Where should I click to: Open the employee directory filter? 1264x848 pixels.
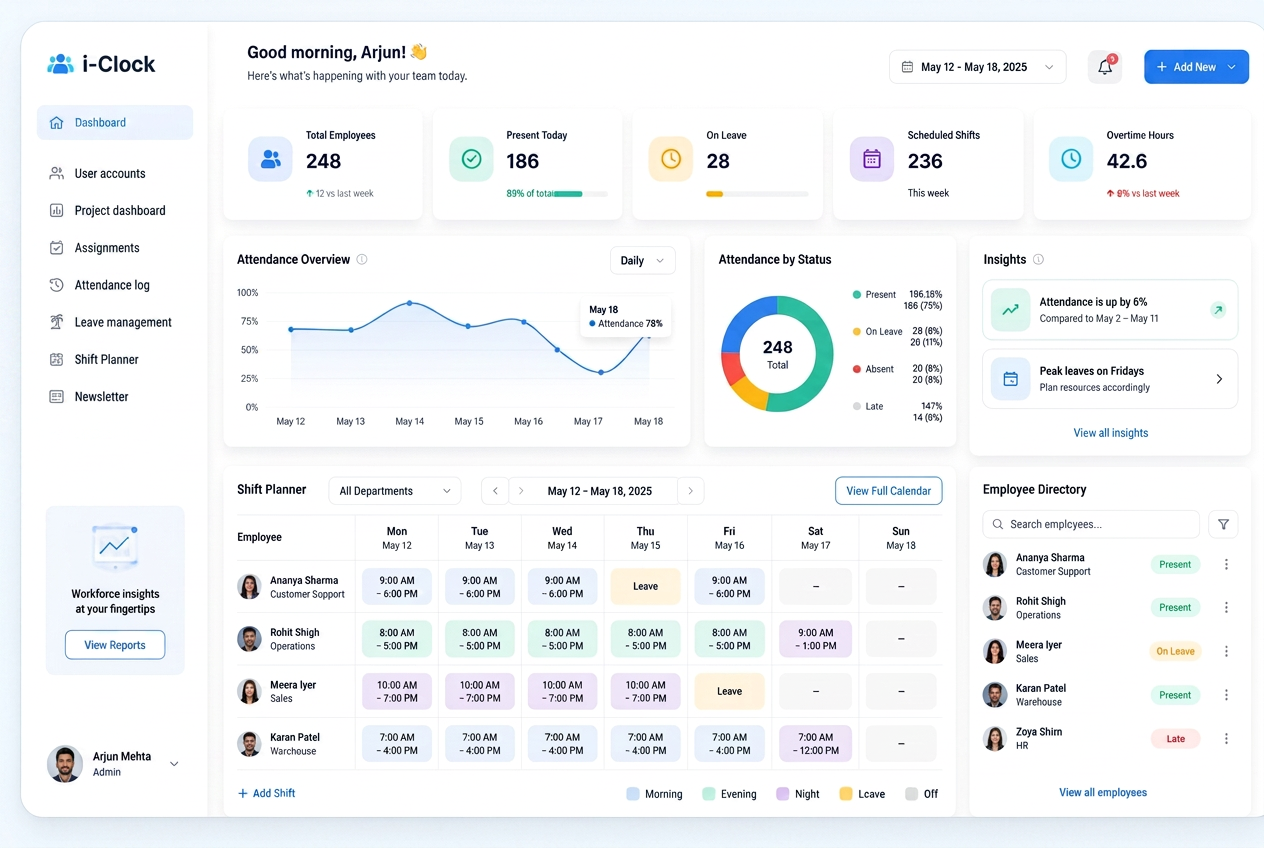tap(1223, 524)
